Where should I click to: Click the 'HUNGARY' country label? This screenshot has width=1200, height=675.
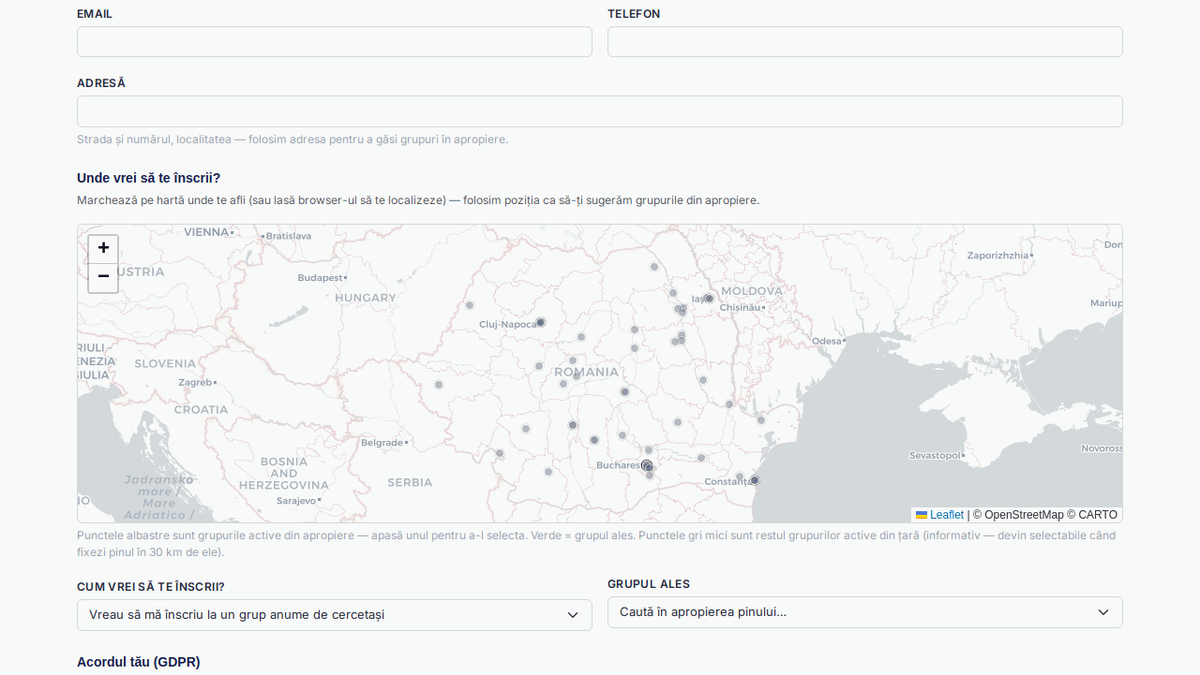click(x=365, y=298)
